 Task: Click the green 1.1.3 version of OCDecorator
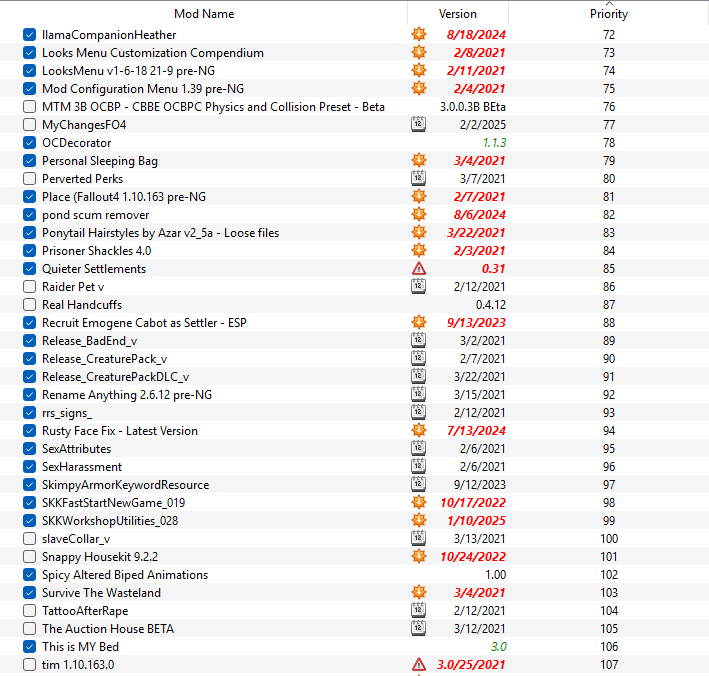coord(494,143)
